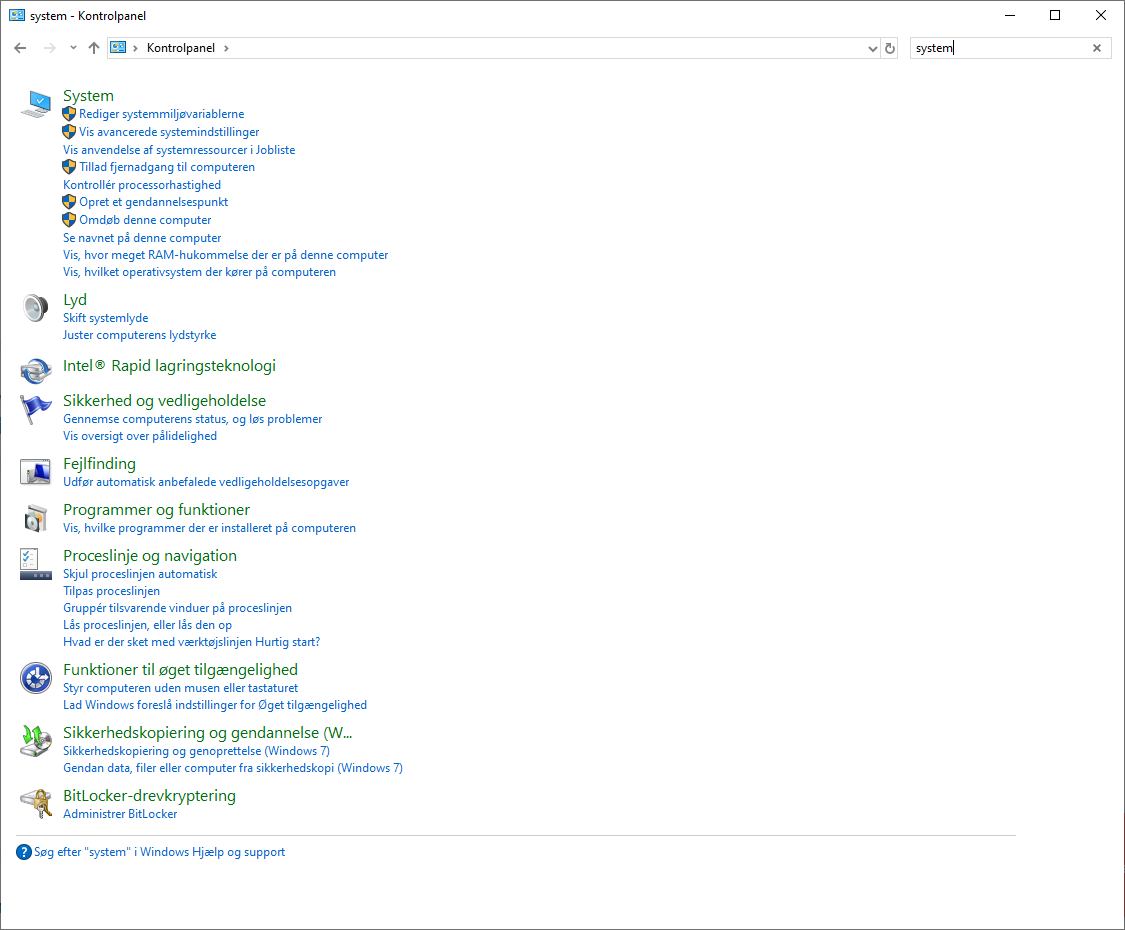Viewport: 1125px width, 930px height.
Task: Click the Fejlfinding category icon
Action: [35, 472]
